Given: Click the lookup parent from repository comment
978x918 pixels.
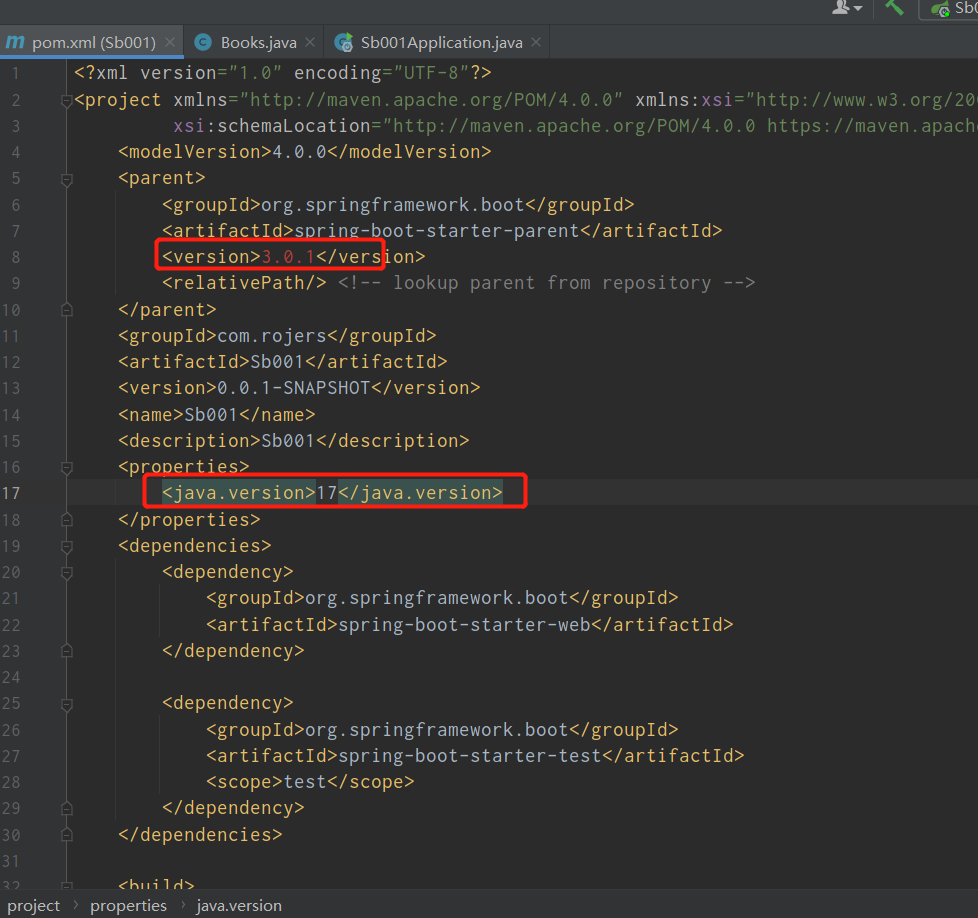Looking at the screenshot, I should 546,283.
